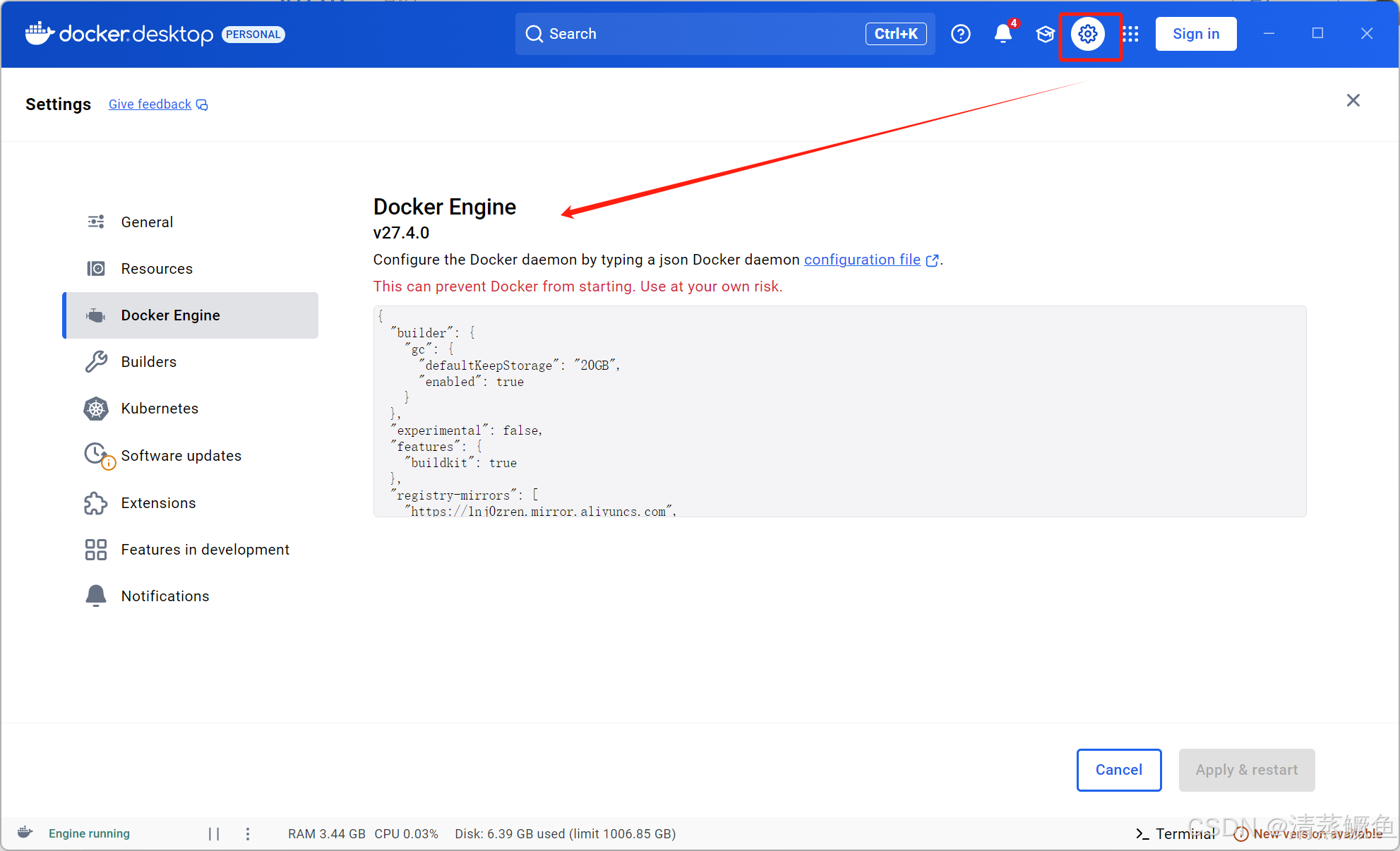Open the Terminal from status bar

[1175, 833]
